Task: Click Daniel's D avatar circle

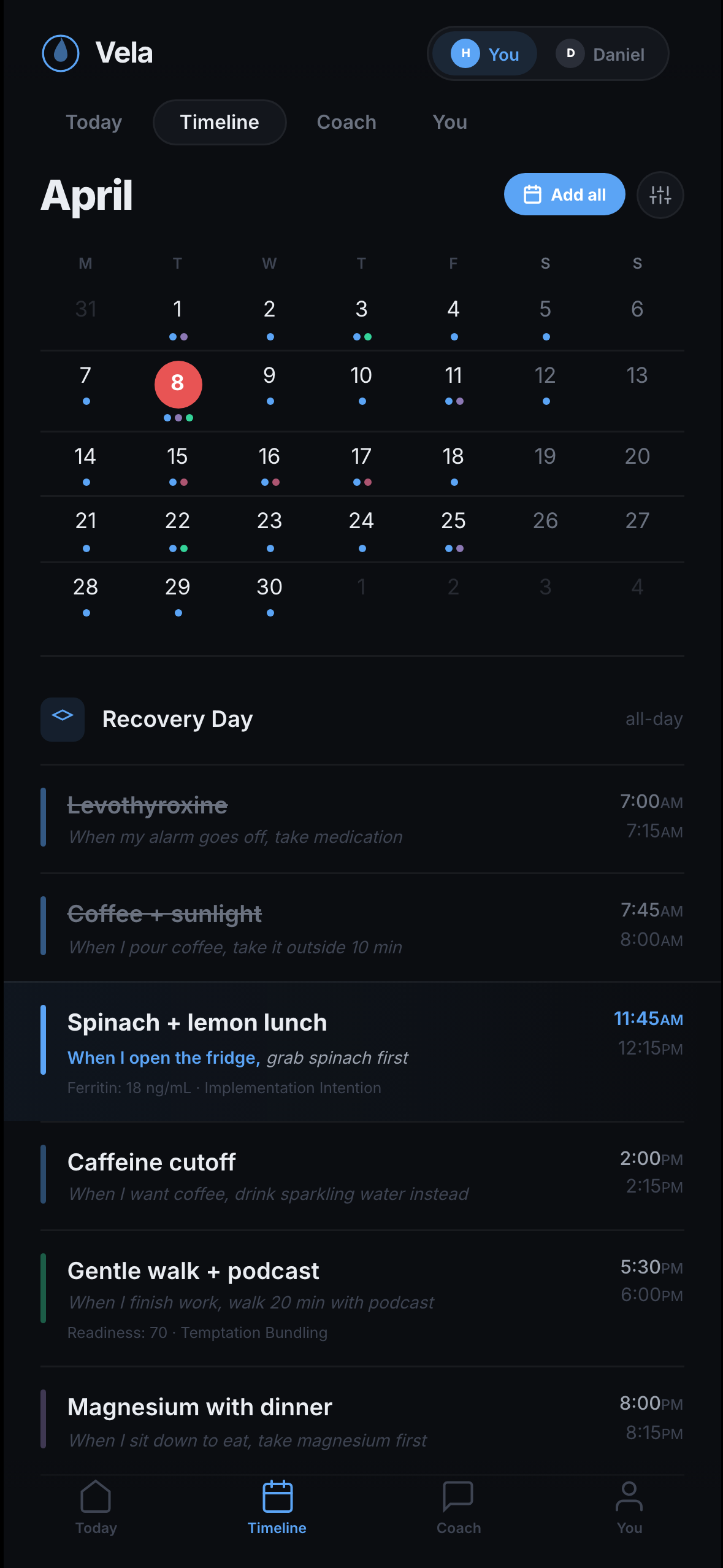Action: click(570, 53)
